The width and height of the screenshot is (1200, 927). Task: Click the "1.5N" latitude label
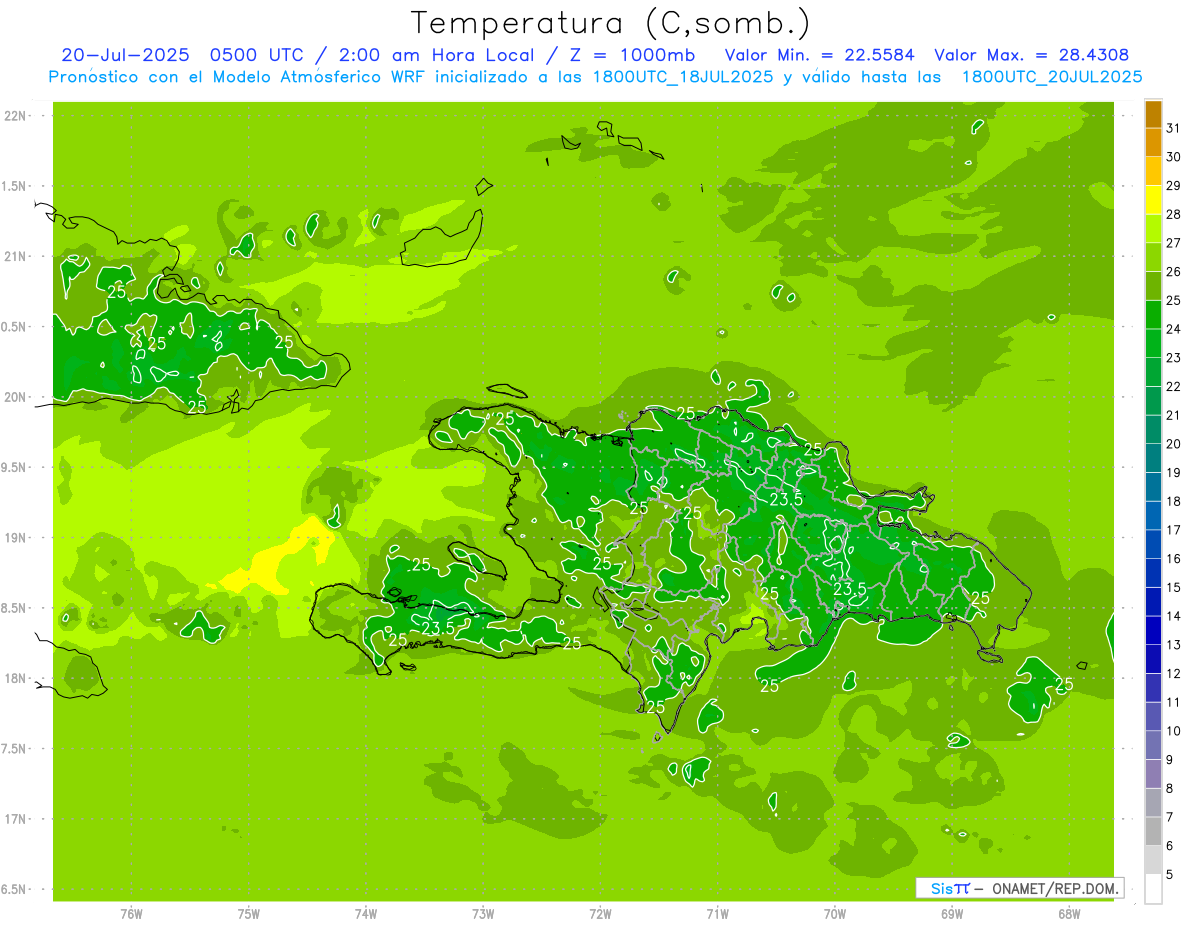[x=15, y=186]
